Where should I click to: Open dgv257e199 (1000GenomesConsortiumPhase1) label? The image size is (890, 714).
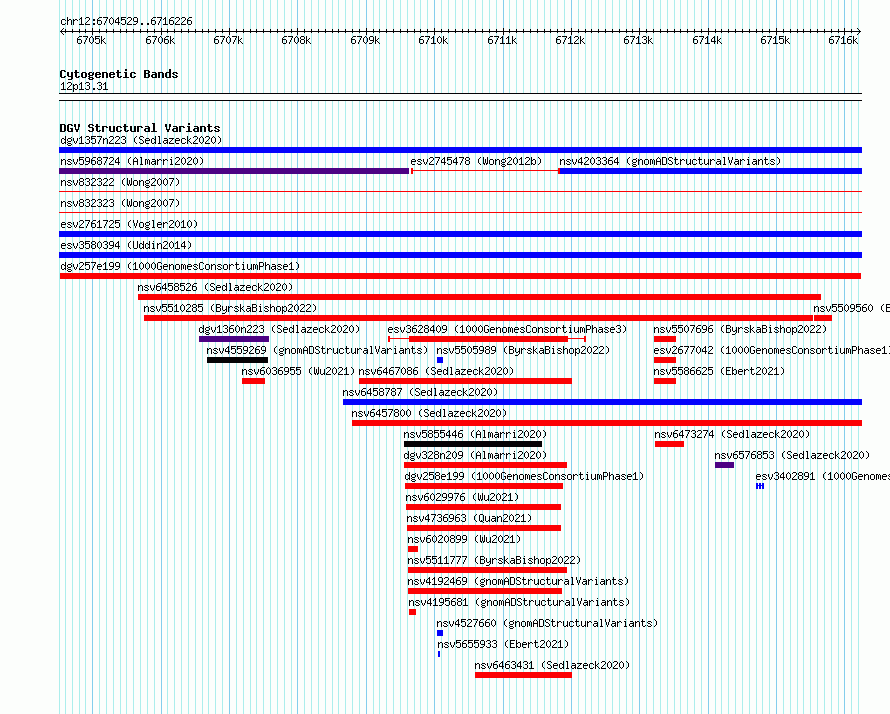[180, 266]
